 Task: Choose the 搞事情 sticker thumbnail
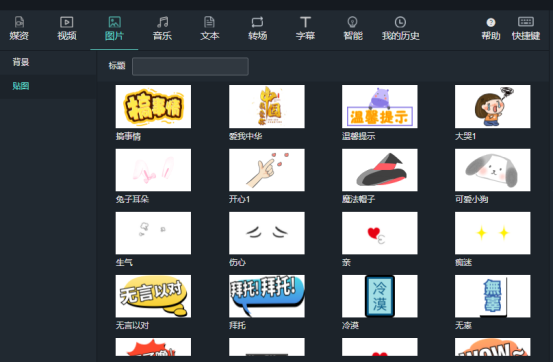click(x=153, y=106)
